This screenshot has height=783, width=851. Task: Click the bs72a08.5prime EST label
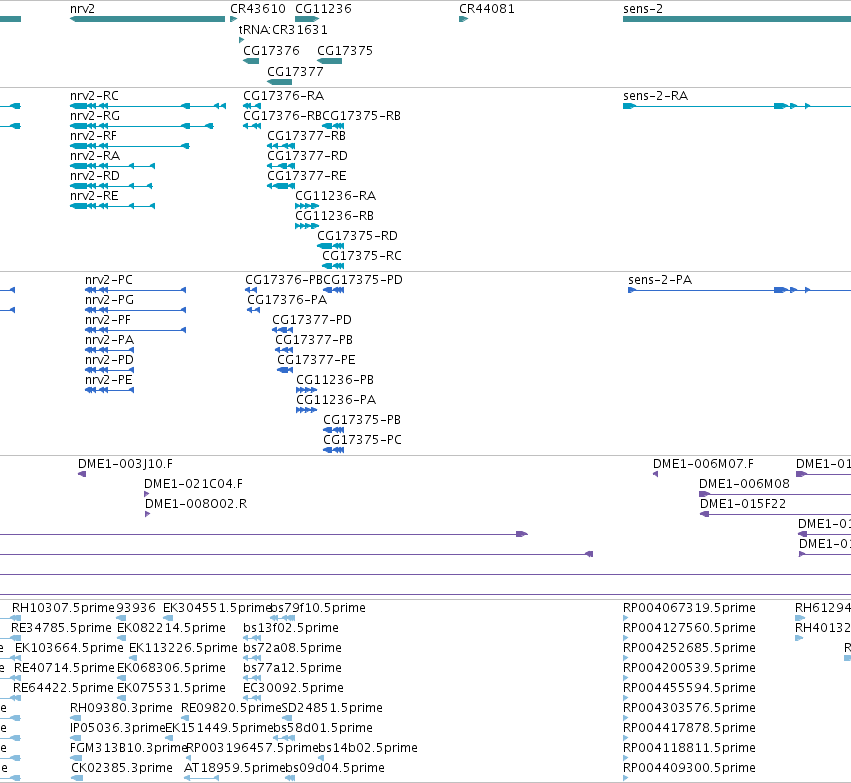[293, 648]
